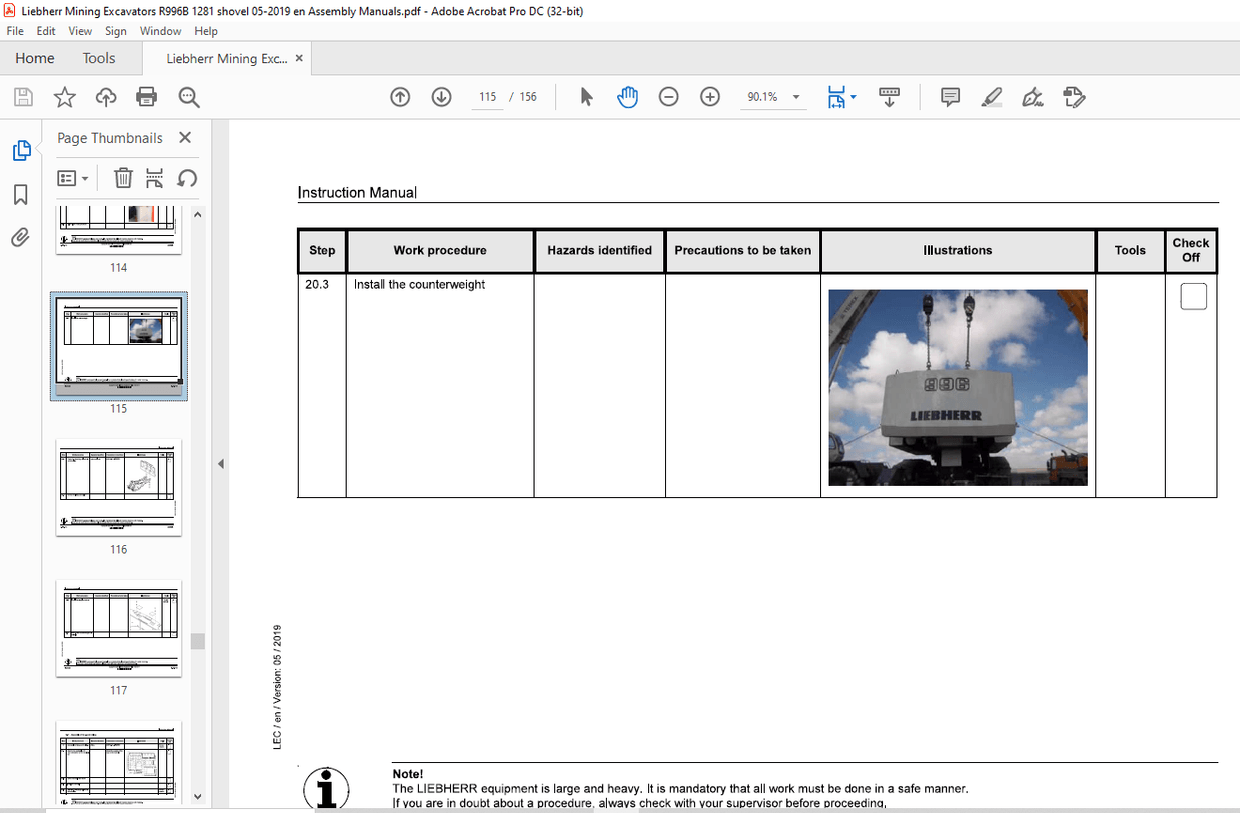Open Search with the magnifying glass icon
Image resolution: width=1240 pixels, height=813 pixels.
coord(188,96)
